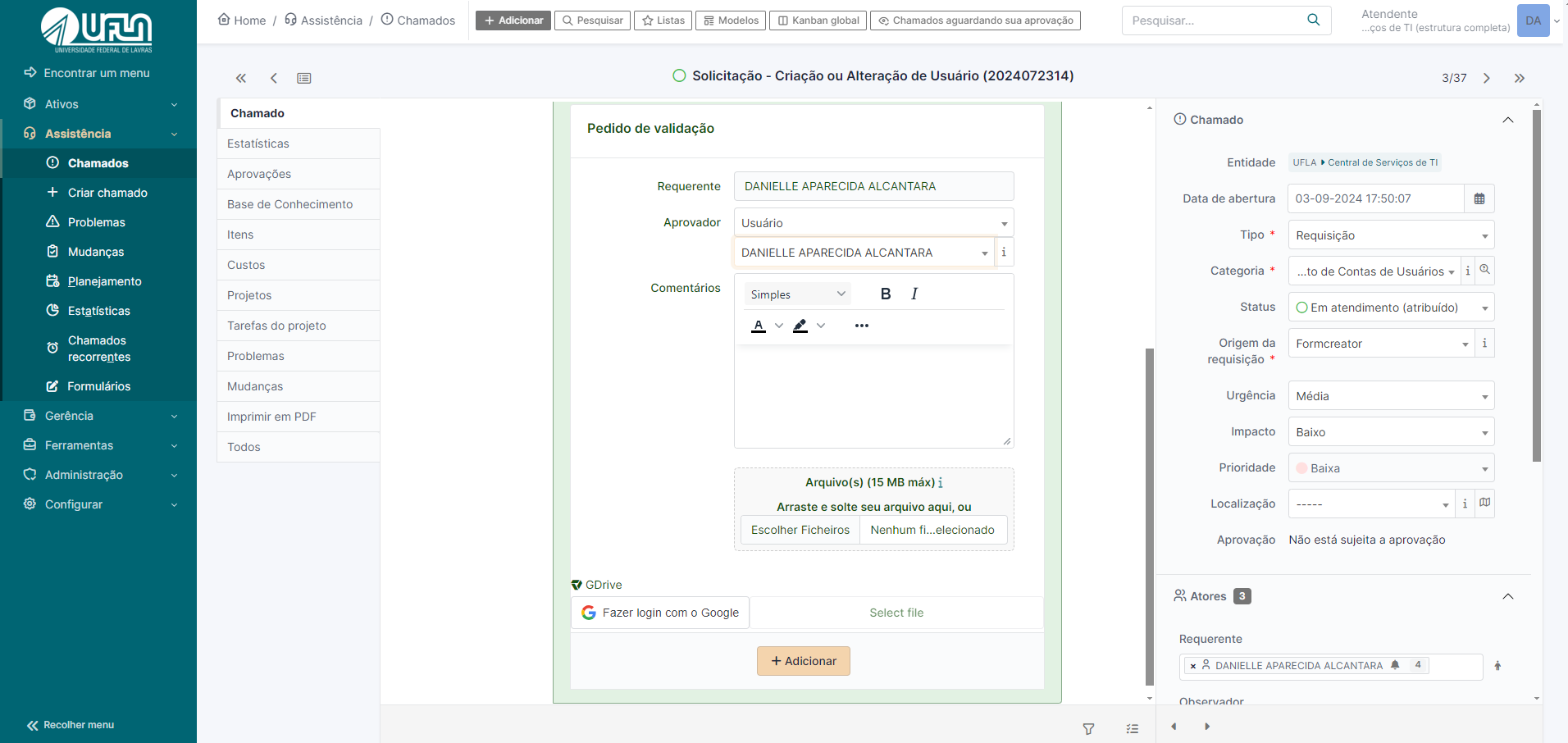The image size is (1568, 743).
Task: Go to previous ticket arrow
Action: (x=274, y=78)
